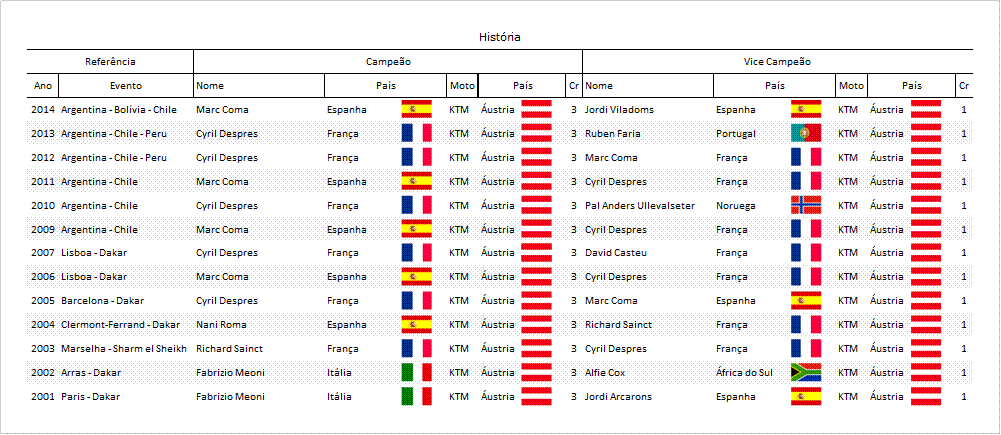Viewport: 1001px width, 435px height.
Task: Click champion's Spain flag in 2014 row
Action: (x=416, y=109)
